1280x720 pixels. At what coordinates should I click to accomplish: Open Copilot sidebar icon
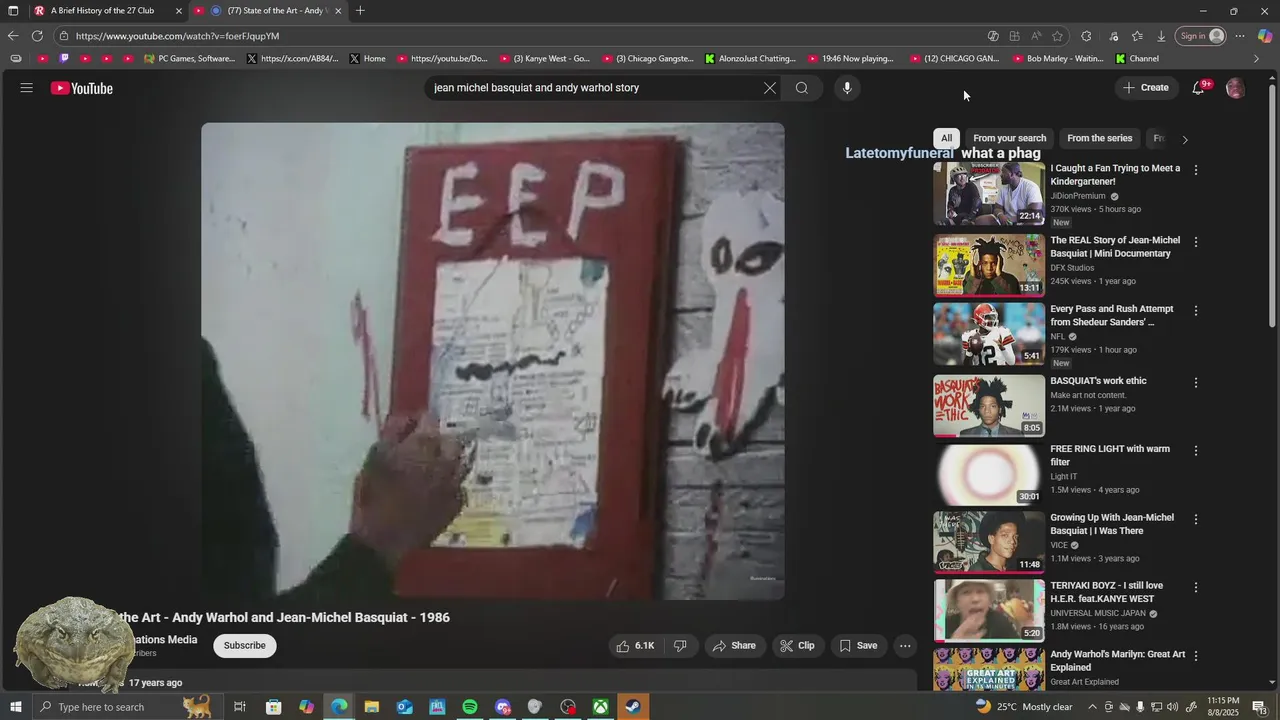pos(1265,36)
